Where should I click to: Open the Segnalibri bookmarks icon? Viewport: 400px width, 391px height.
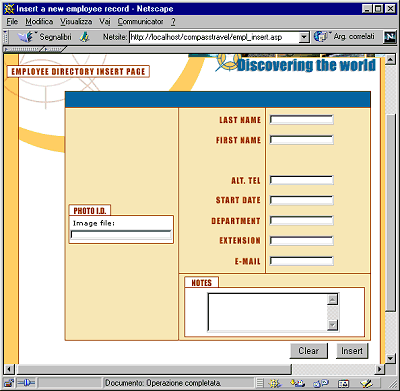(x=25, y=37)
